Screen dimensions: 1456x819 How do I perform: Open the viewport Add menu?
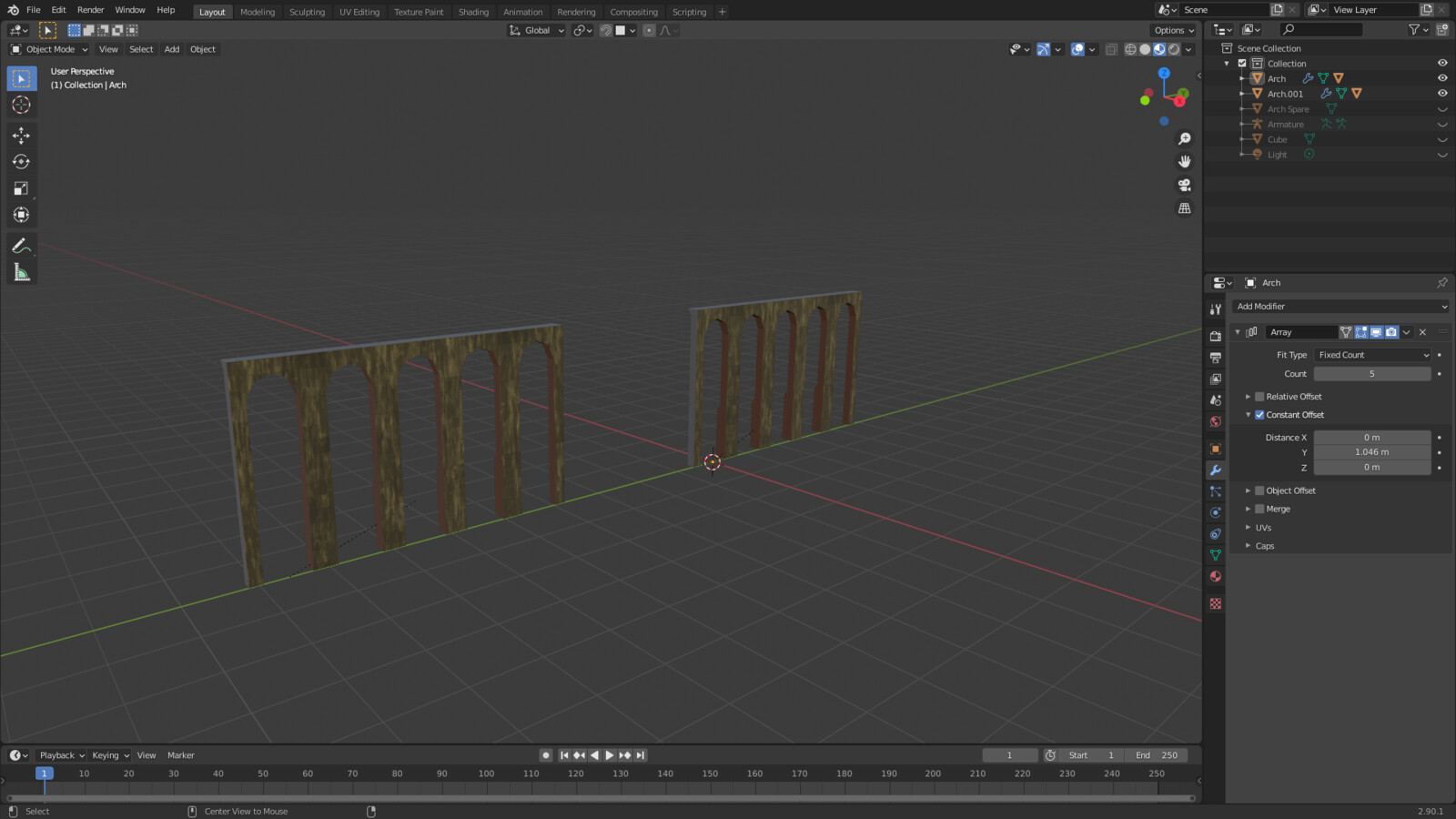(x=172, y=49)
